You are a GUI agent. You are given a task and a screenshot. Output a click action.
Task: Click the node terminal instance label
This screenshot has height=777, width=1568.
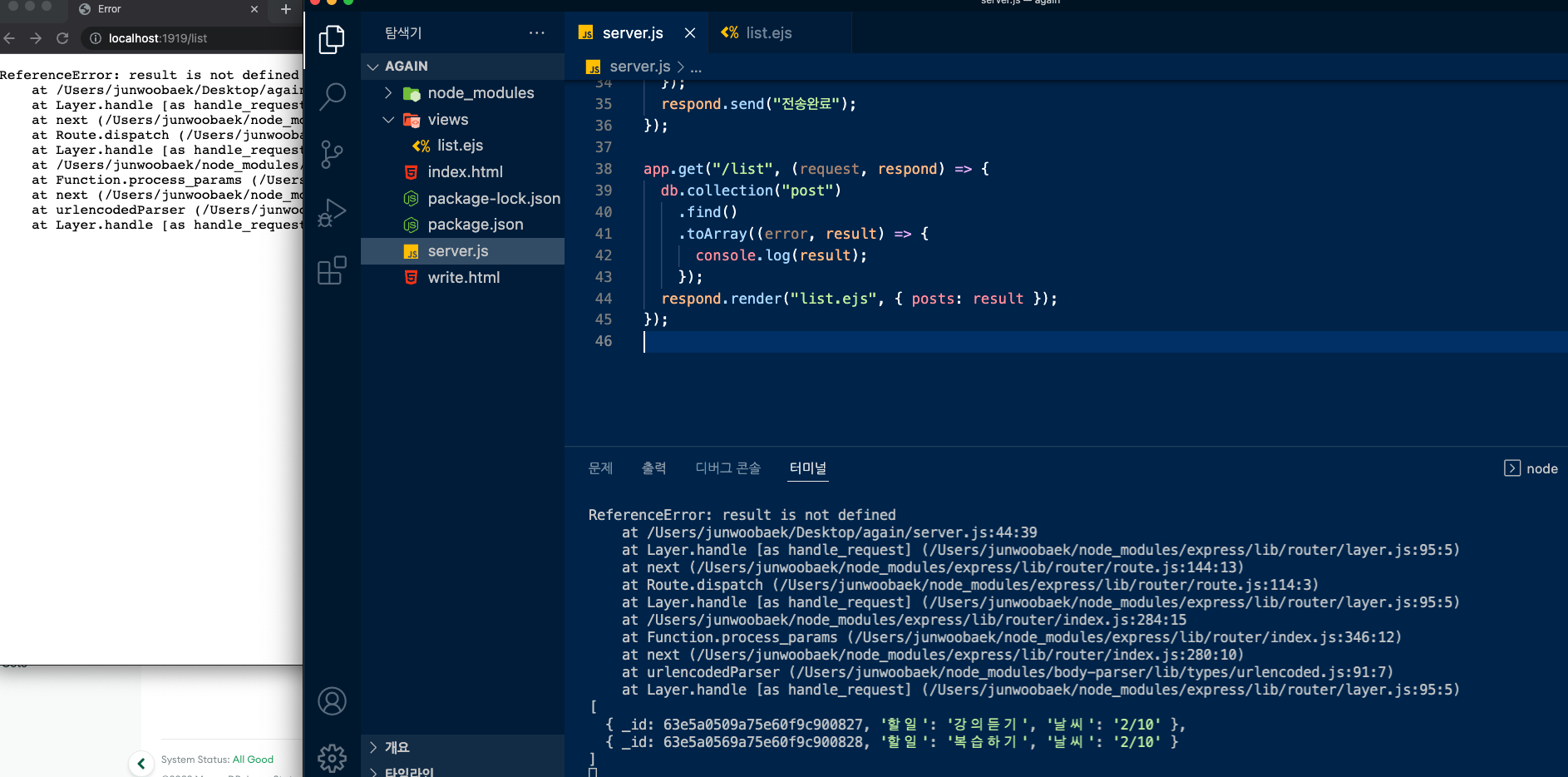tap(1541, 468)
